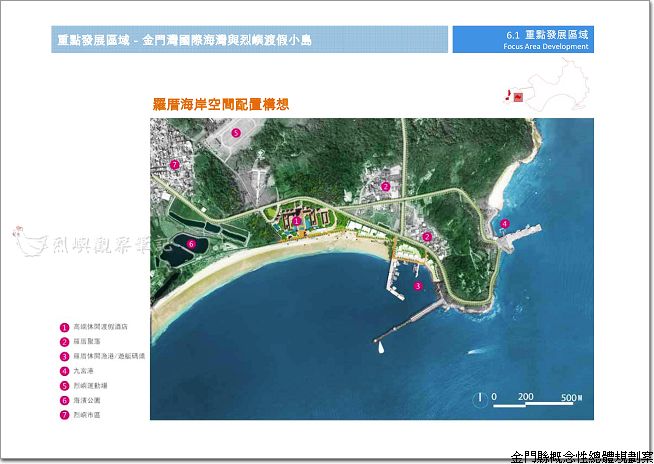Click the footer caption 金門縣概念性總體規劃案
Viewport: 654px width, 464px height.
(581, 457)
